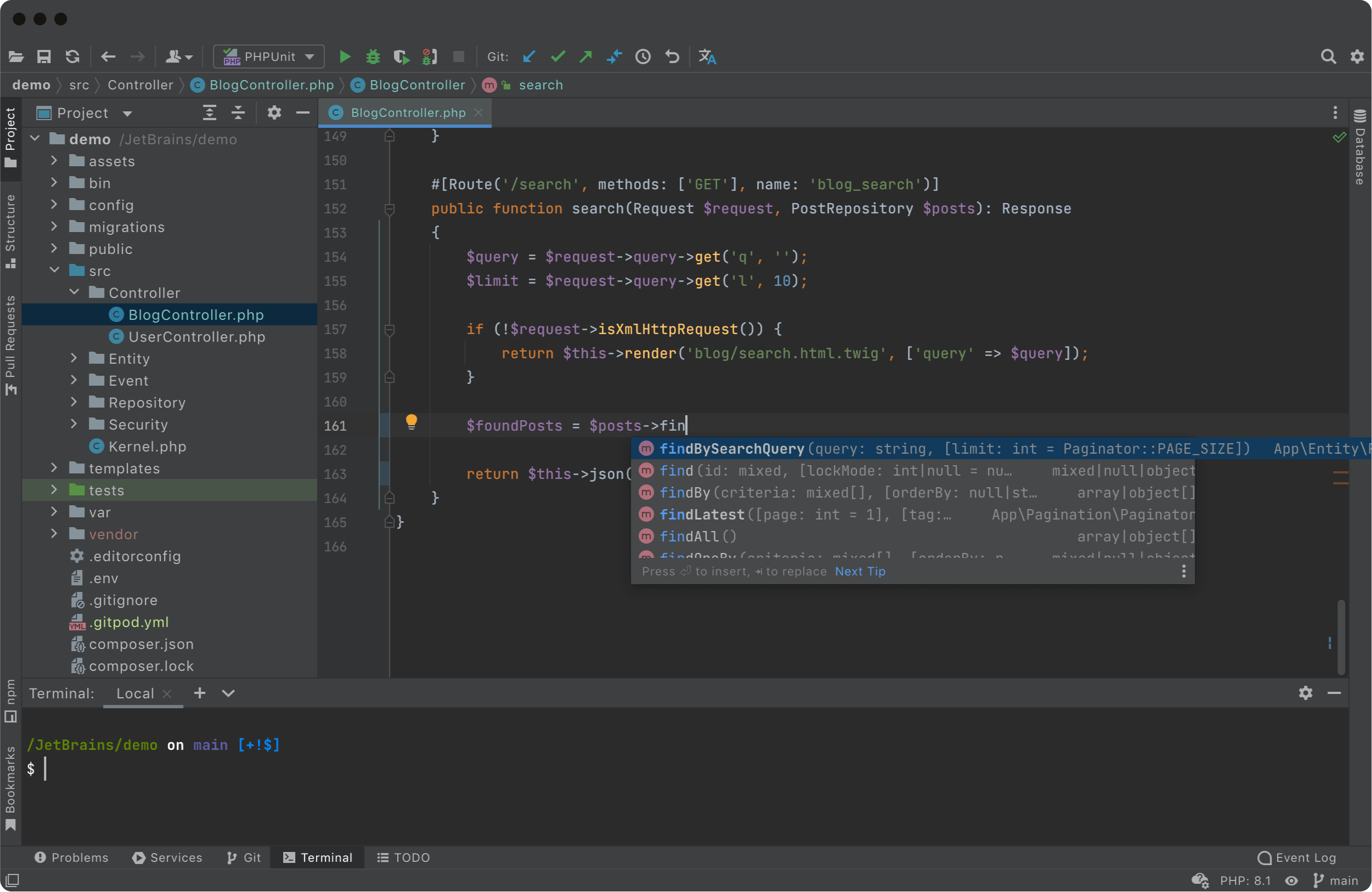Click Git Update Project blue arrow
Screen dimensions: 1372x892
[x=529, y=57]
